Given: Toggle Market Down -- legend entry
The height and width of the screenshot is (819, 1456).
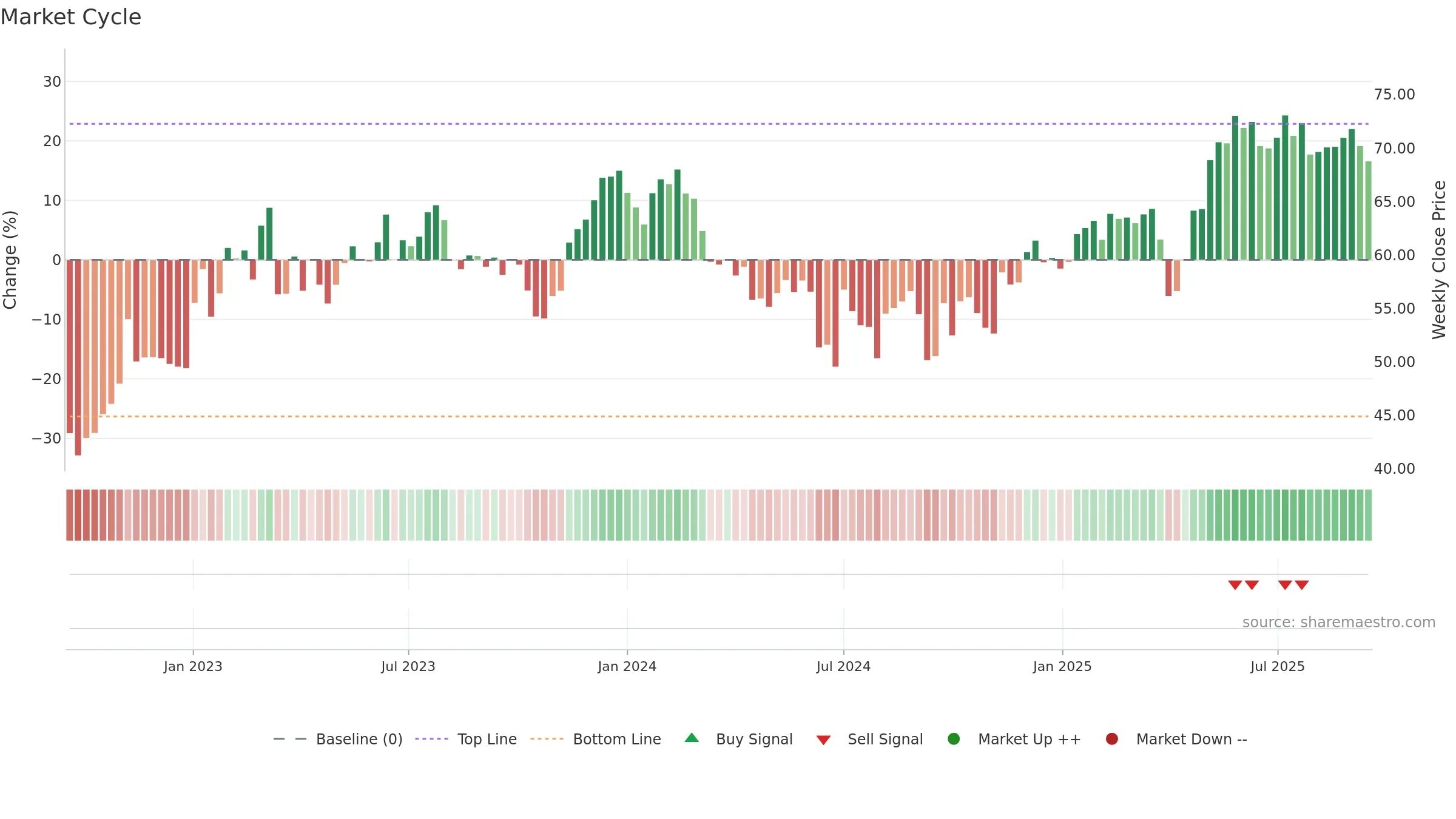Looking at the screenshot, I should [x=1176, y=739].
